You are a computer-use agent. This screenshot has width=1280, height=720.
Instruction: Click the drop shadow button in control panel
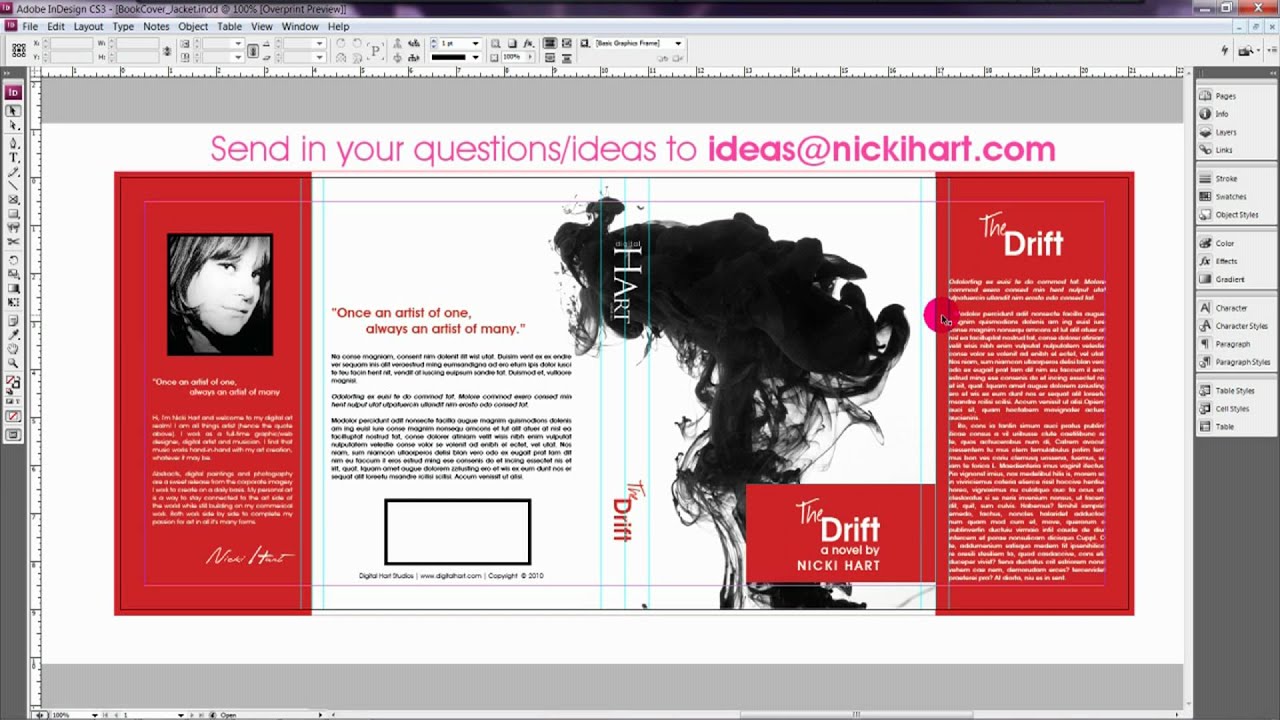pyautogui.click(x=512, y=43)
